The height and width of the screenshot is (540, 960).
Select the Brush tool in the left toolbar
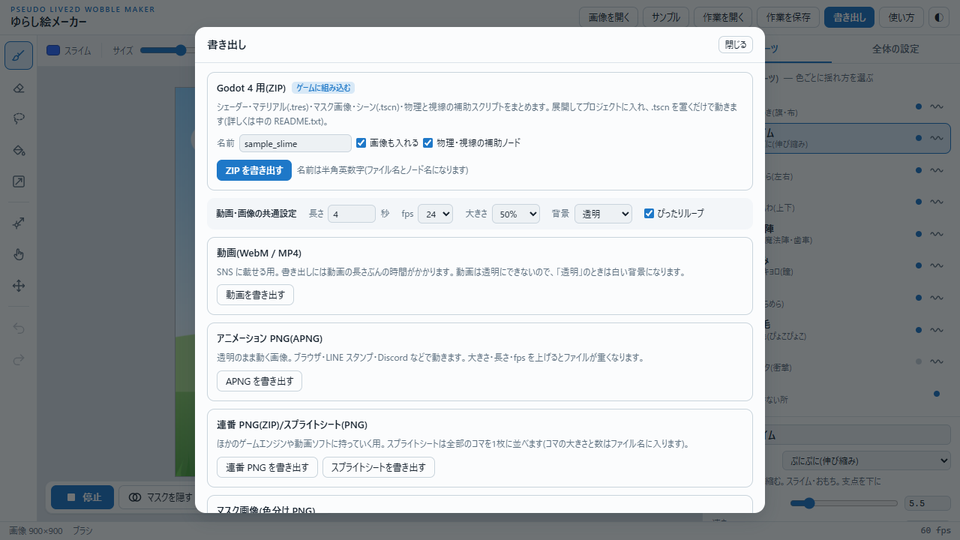(18, 56)
